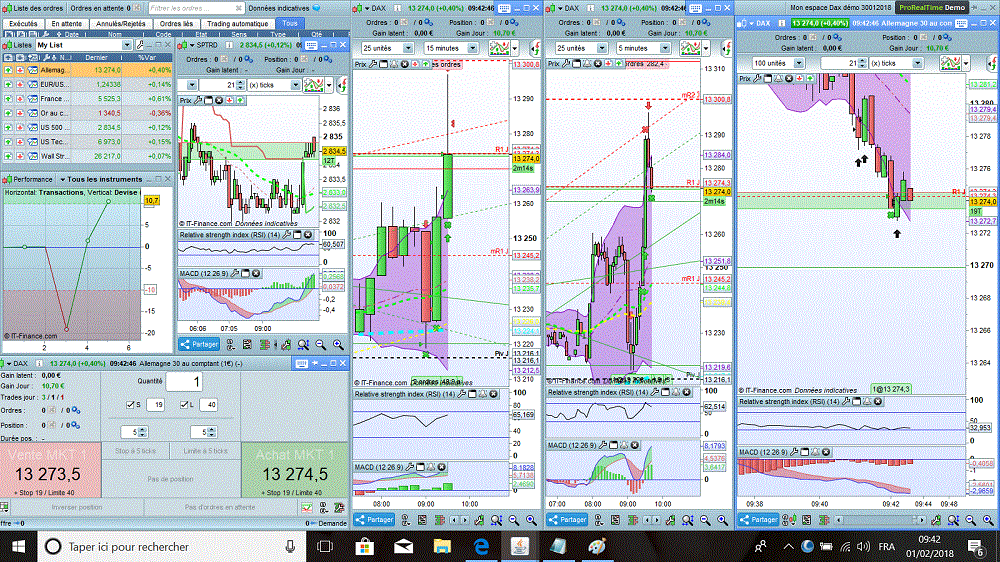Select the Ordres liés tab
Viewport: 1000px width, 562px height.
(x=177, y=24)
